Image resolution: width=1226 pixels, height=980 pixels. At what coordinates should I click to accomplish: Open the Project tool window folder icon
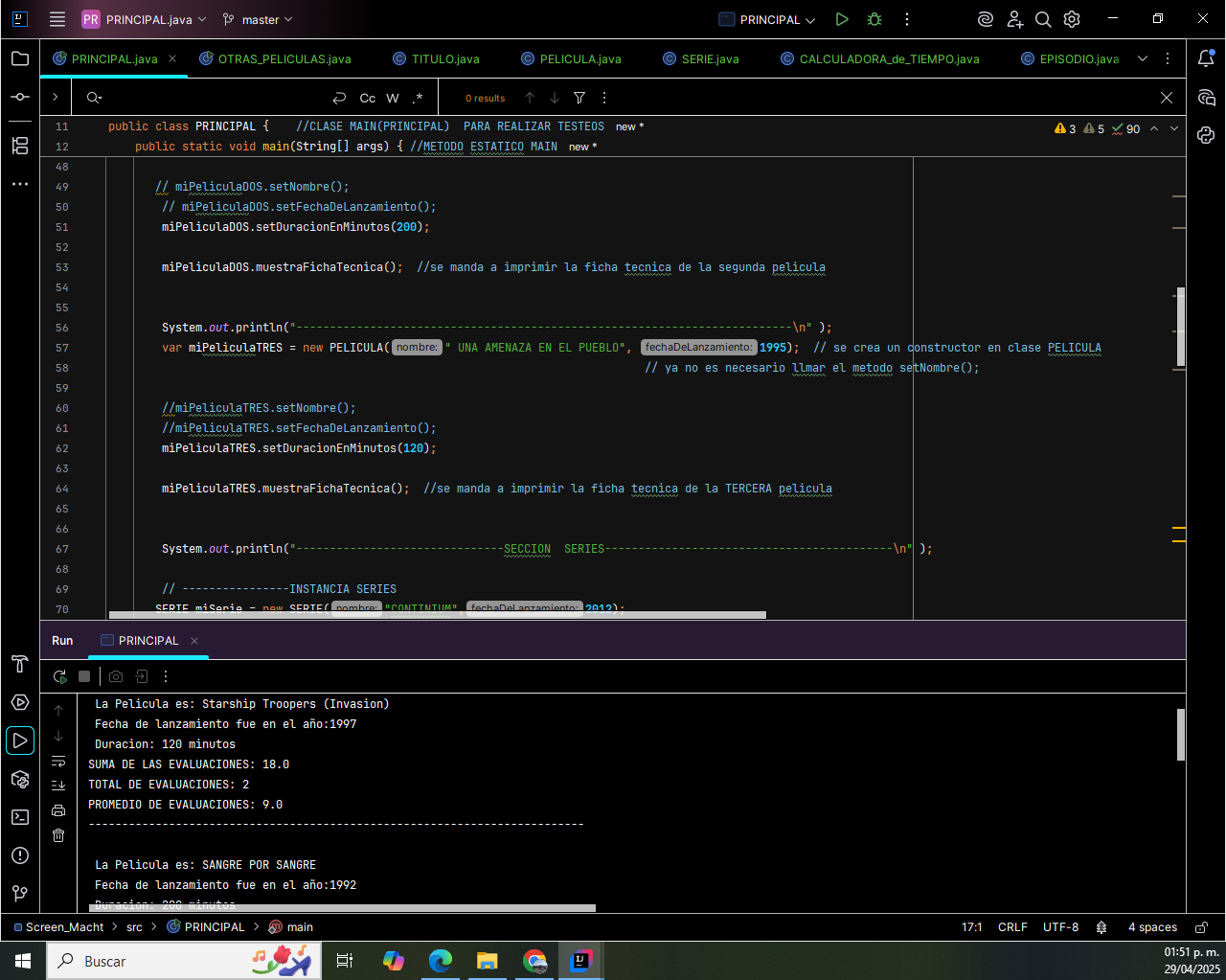[20, 58]
